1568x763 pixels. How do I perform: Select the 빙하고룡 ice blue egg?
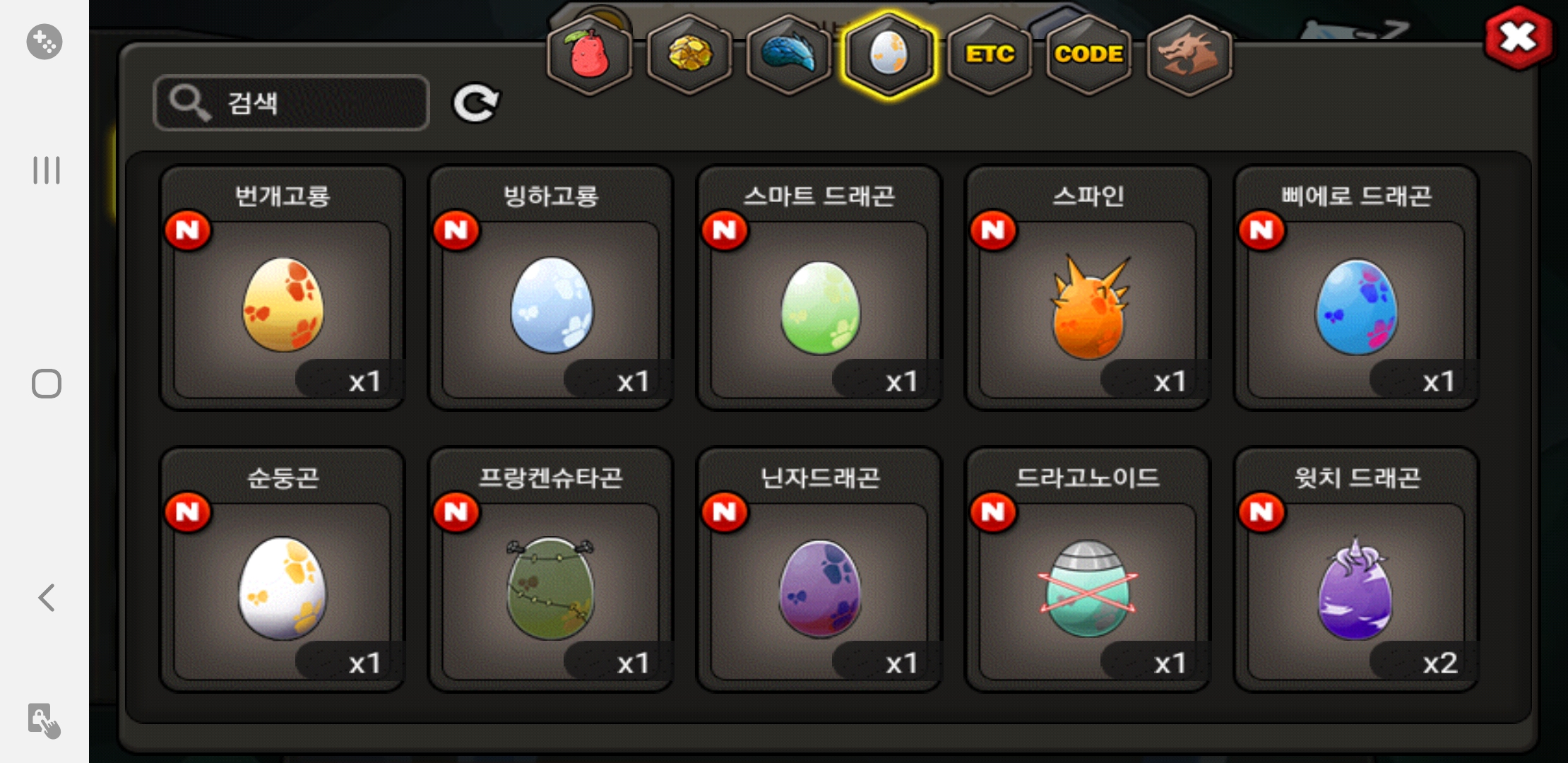[x=551, y=288]
